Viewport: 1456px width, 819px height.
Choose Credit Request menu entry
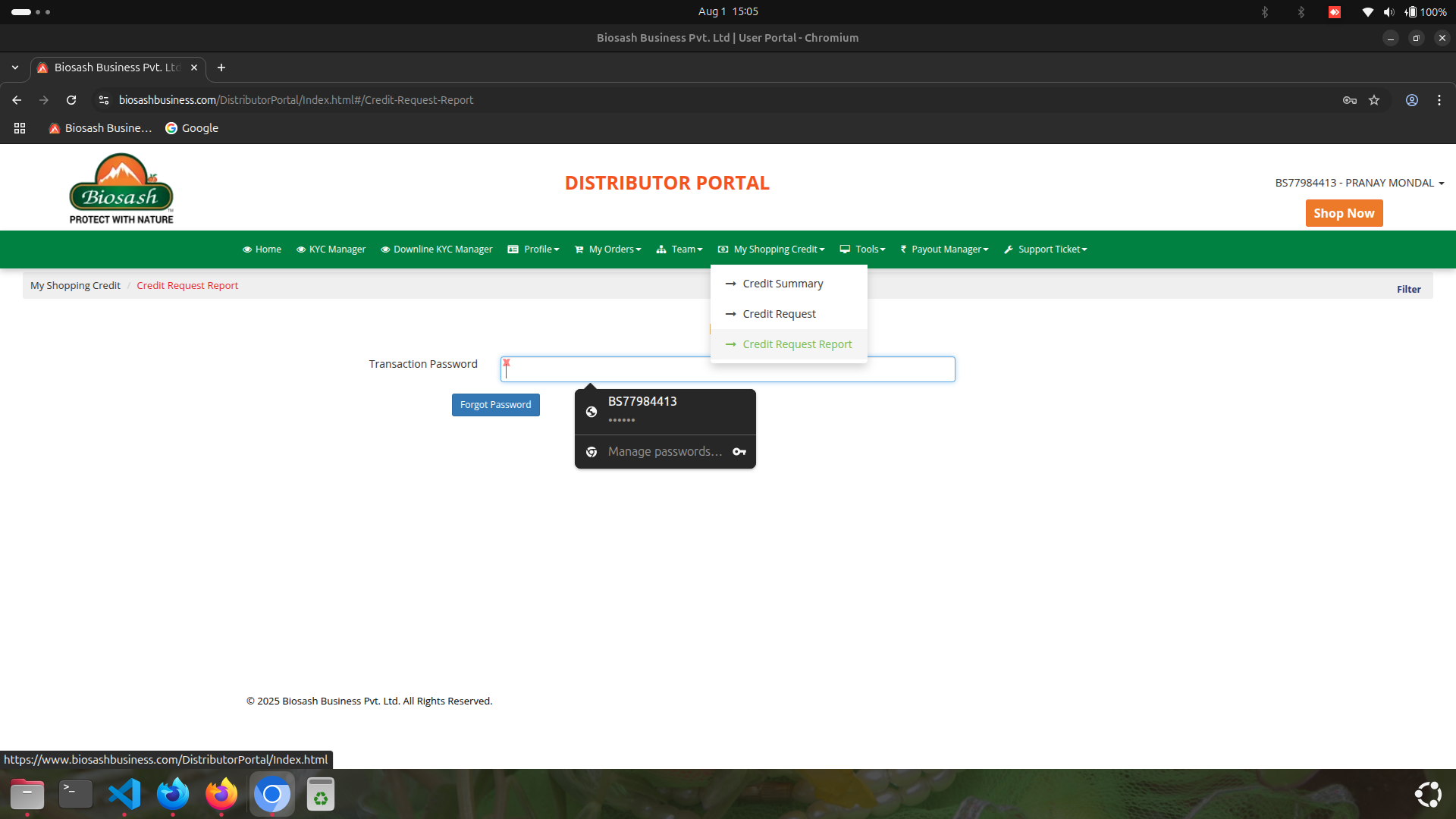[779, 314]
